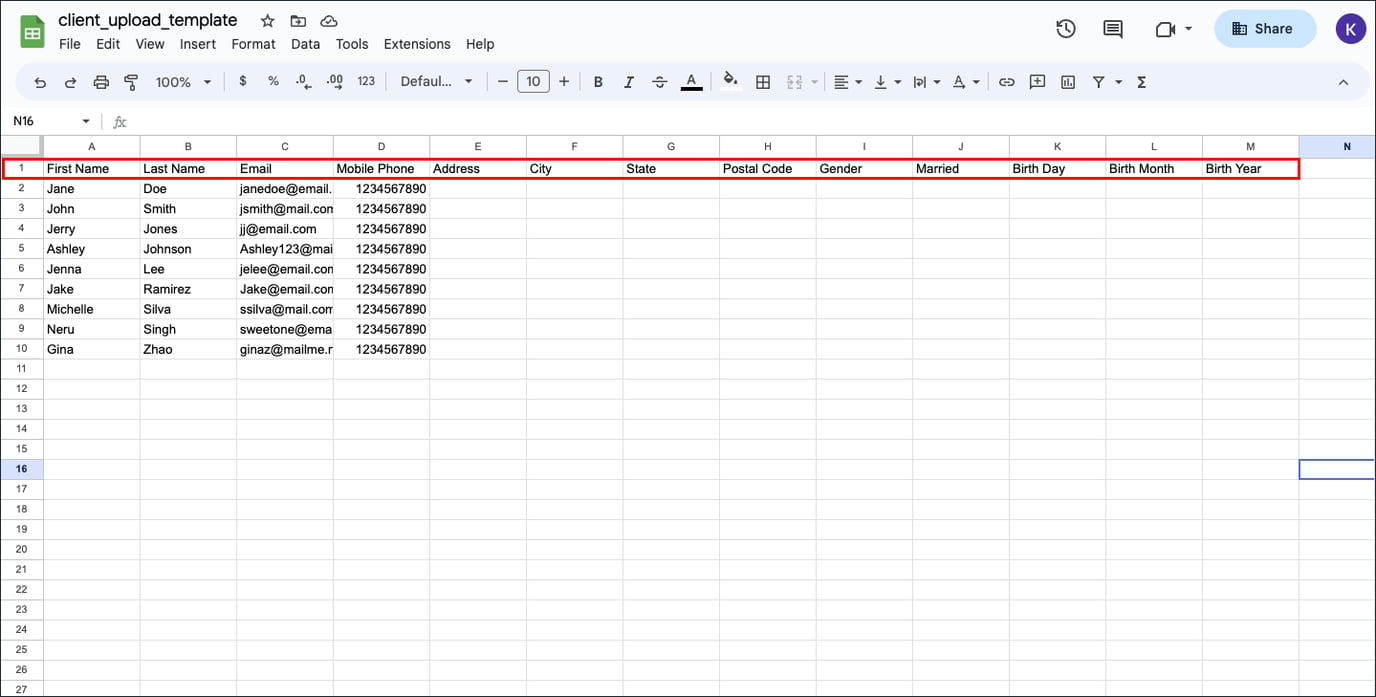Open version history

[x=1065, y=29]
